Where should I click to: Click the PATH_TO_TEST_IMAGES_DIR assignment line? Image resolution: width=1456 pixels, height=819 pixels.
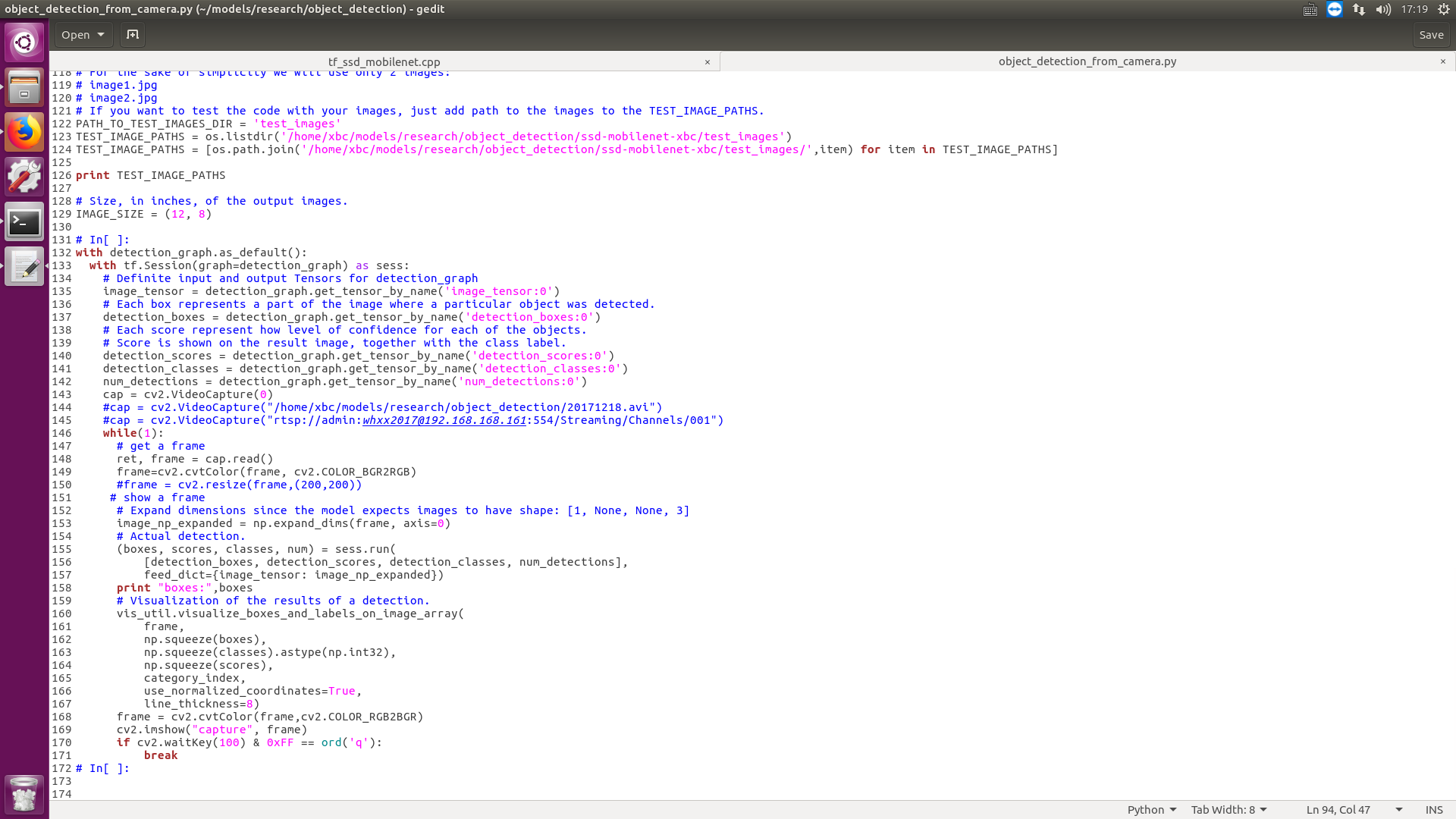209,124
